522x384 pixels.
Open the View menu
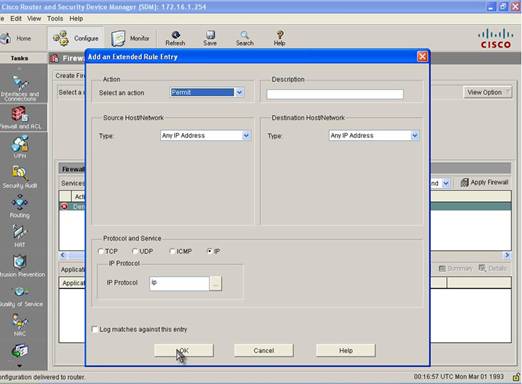(x=34, y=19)
